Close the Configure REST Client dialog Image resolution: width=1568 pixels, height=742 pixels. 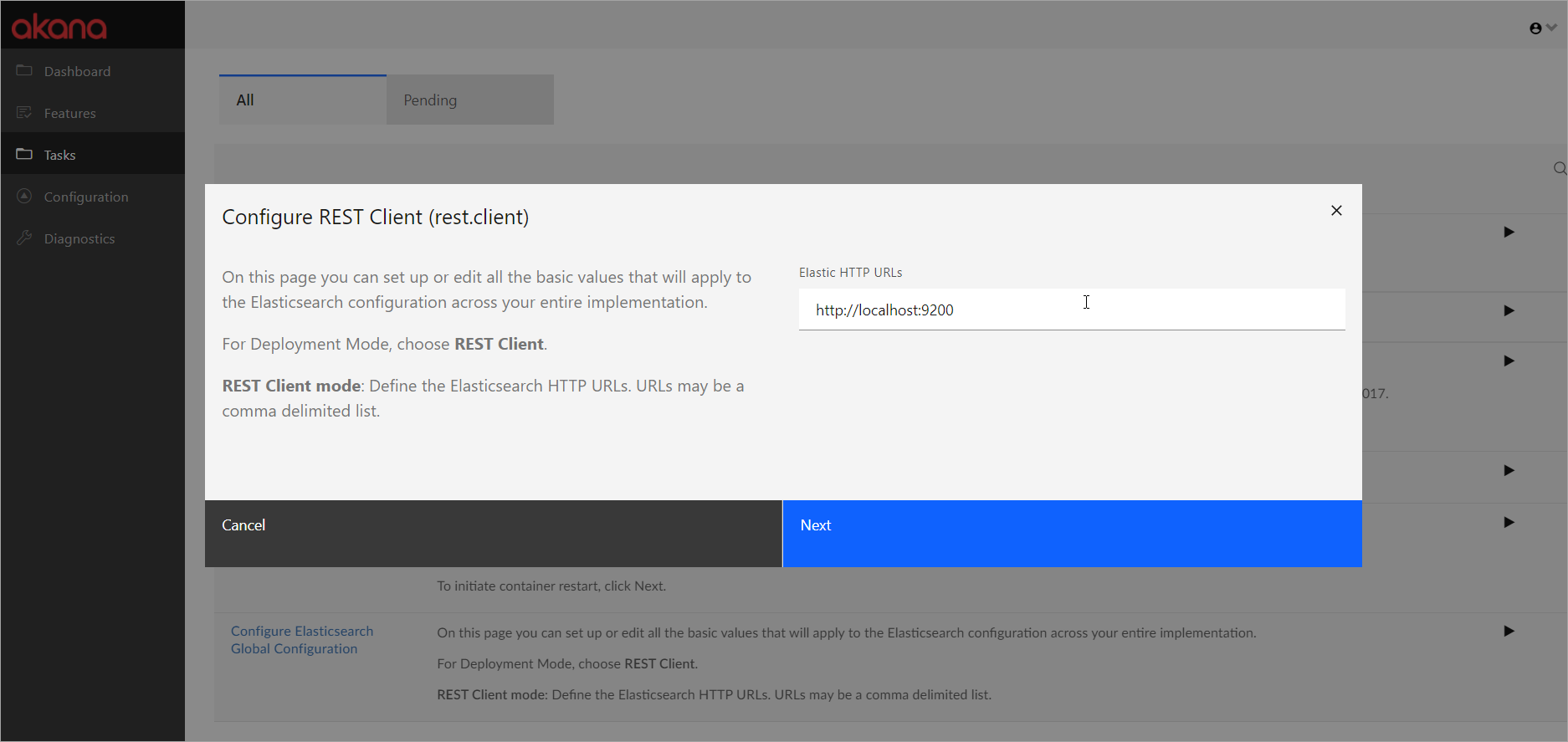[x=1336, y=211]
